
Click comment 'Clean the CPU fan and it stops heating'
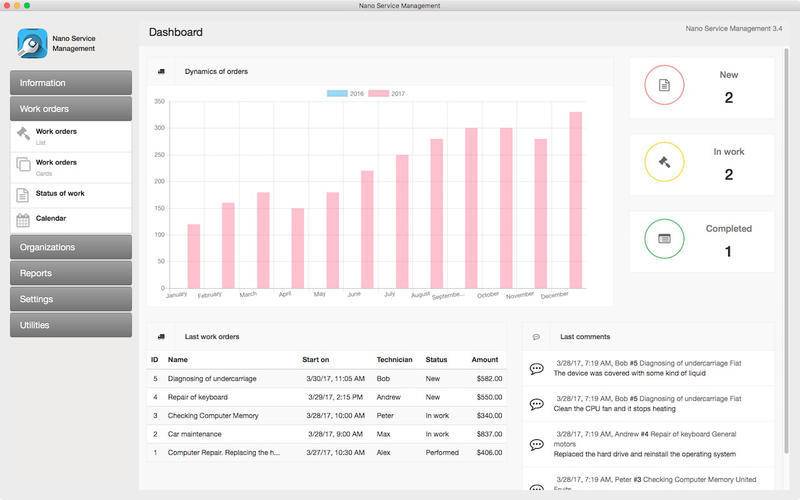614,409
